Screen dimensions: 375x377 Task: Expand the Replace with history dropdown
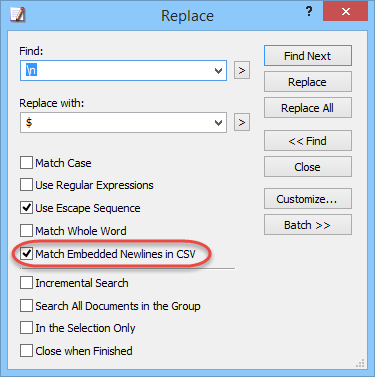click(x=218, y=123)
